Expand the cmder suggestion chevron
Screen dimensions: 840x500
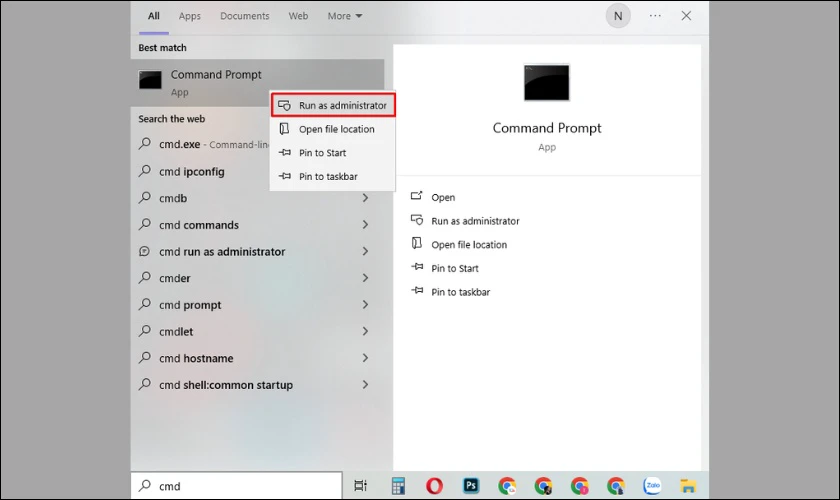[x=365, y=278]
